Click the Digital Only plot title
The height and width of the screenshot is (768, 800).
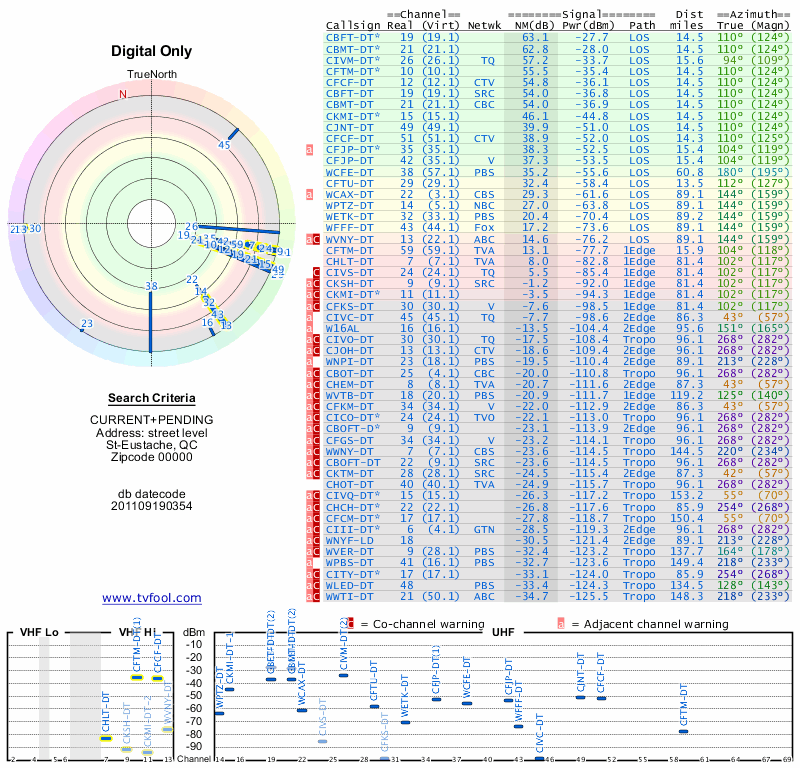(152, 51)
